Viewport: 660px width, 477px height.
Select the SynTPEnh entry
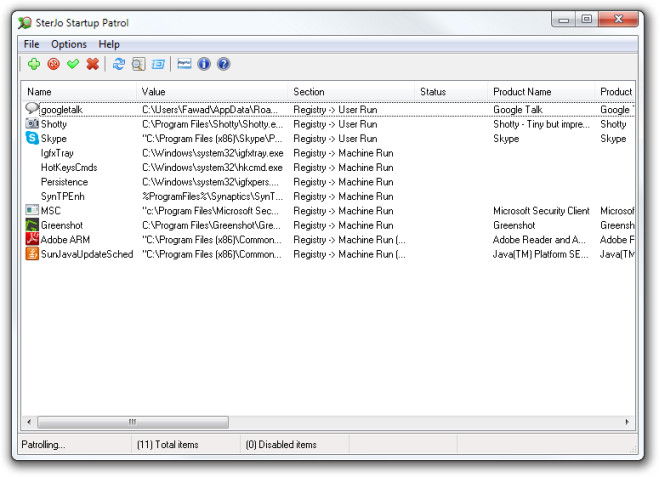(63, 196)
